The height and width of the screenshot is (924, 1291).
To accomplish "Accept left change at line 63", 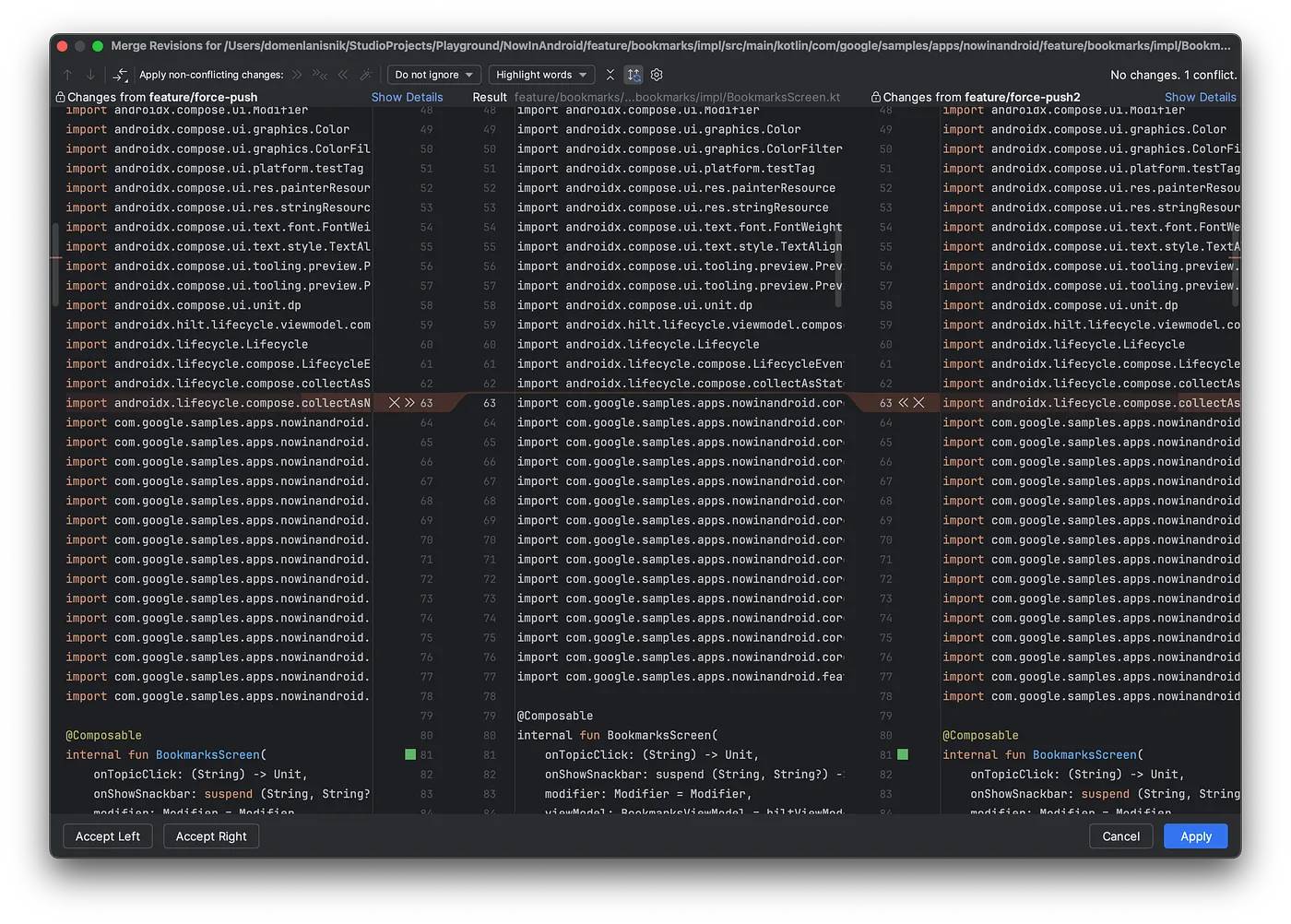I will pos(409,403).
